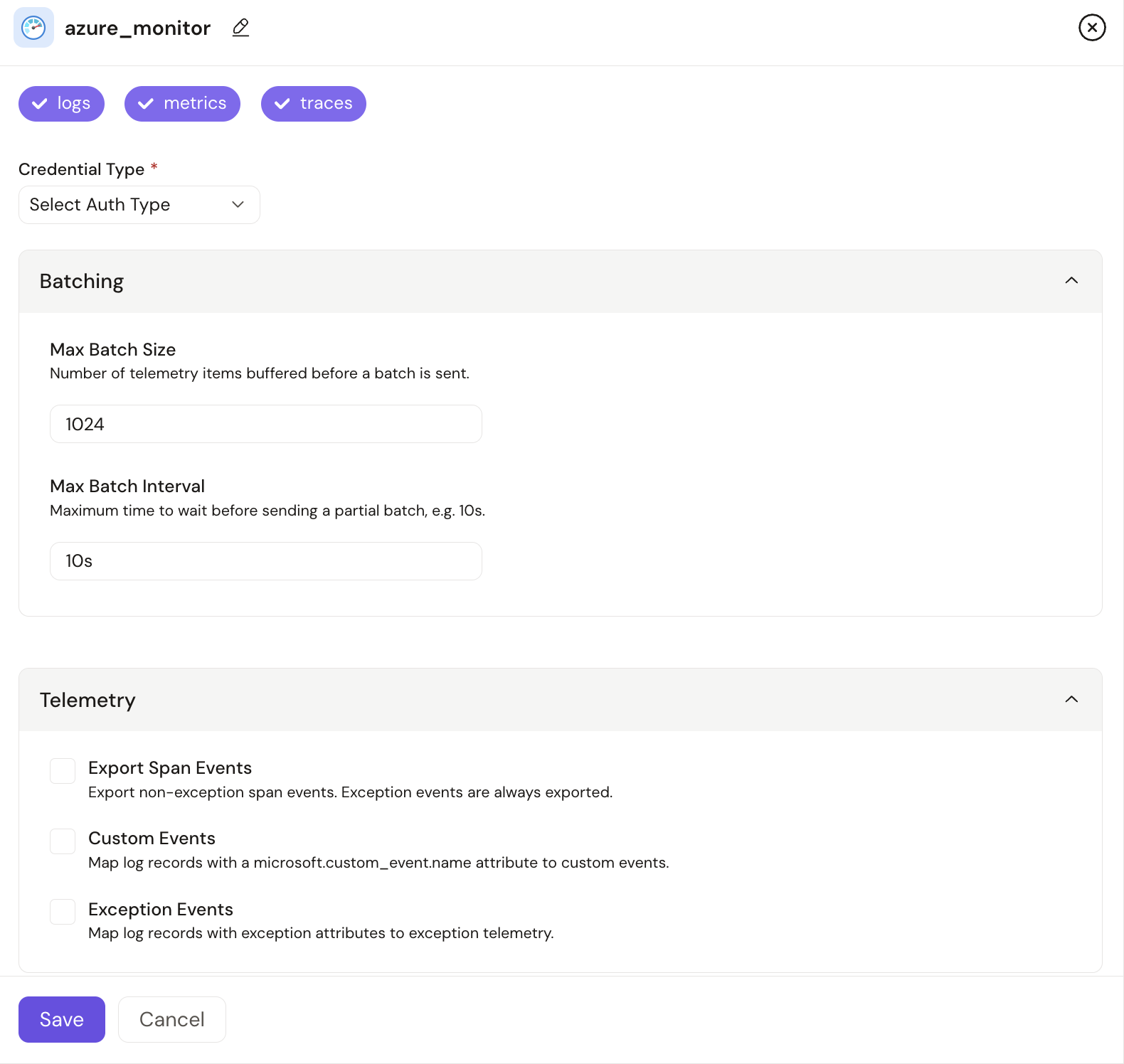Click the Max Batch Interval label
Image resolution: width=1124 pixels, height=1064 pixels.
pos(127,486)
